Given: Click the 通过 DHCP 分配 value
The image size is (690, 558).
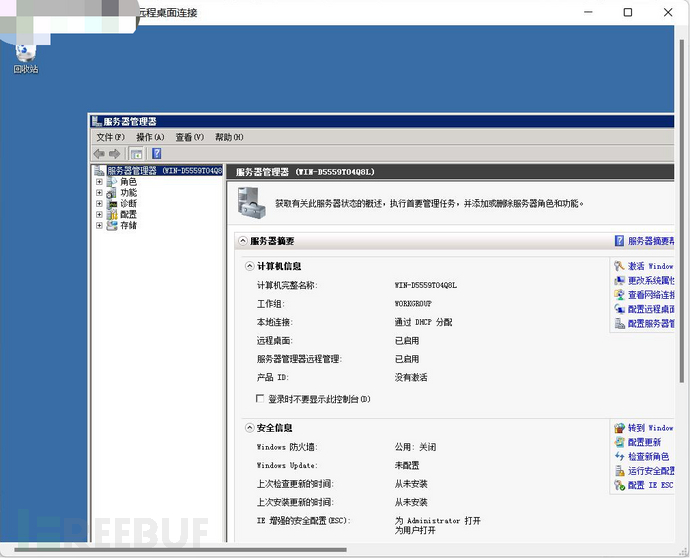Looking at the screenshot, I should (x=423, y=322).
